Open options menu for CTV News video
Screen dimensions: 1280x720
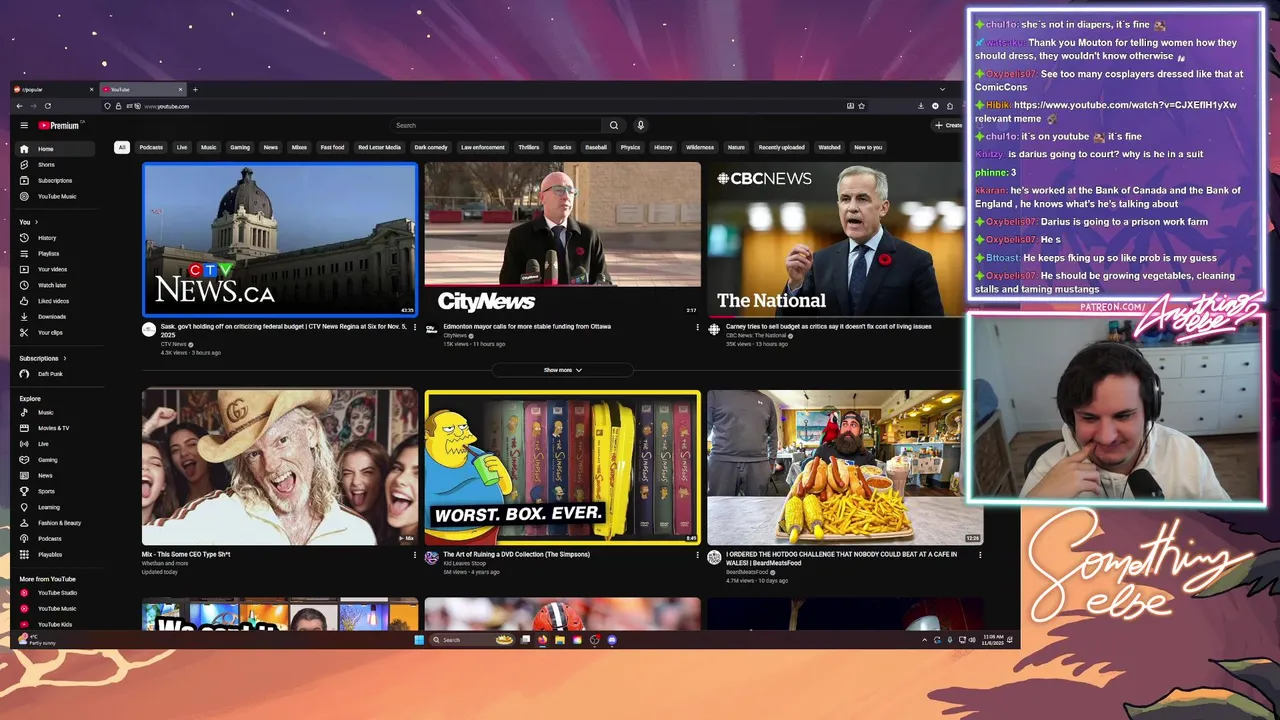point(415,327)
